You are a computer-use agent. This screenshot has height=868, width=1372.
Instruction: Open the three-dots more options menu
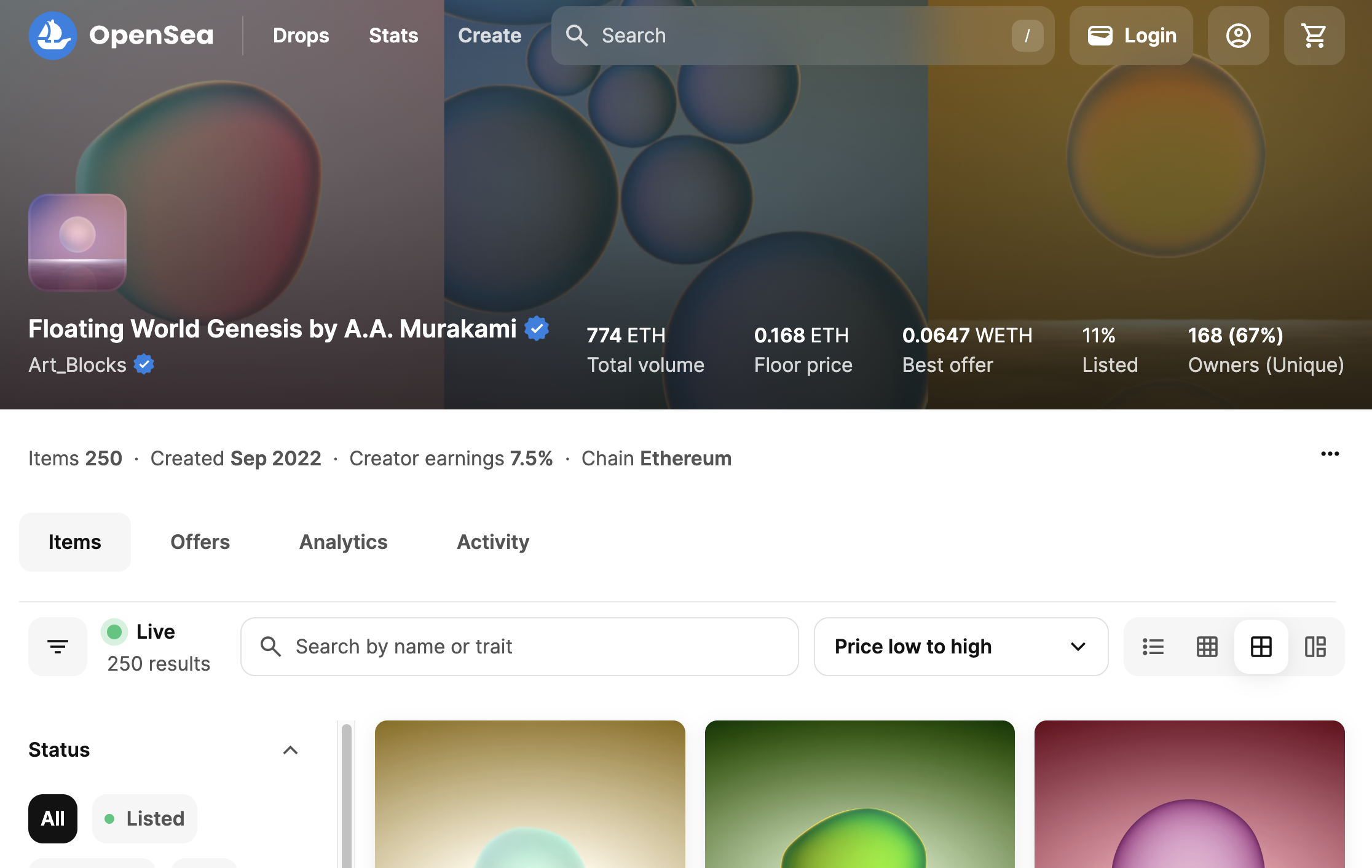(1330, 454)
